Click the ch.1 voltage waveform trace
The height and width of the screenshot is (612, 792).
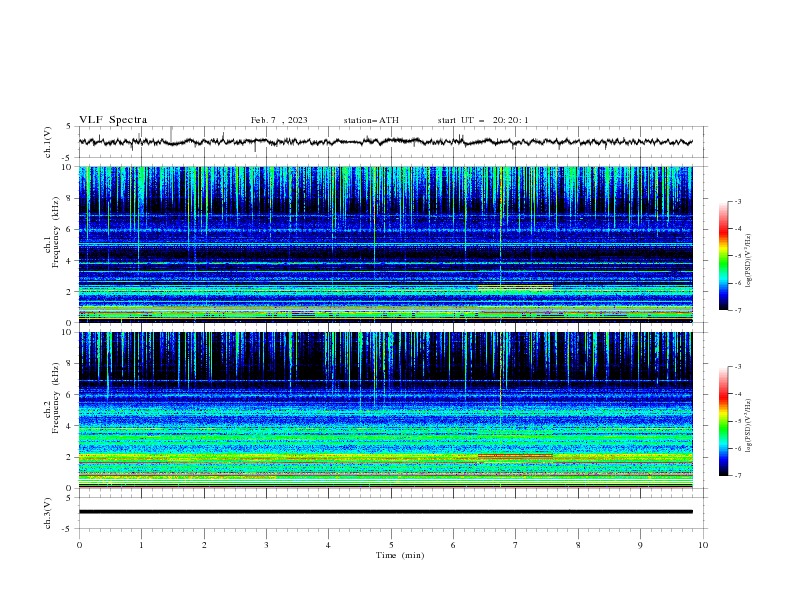point(385,142)
